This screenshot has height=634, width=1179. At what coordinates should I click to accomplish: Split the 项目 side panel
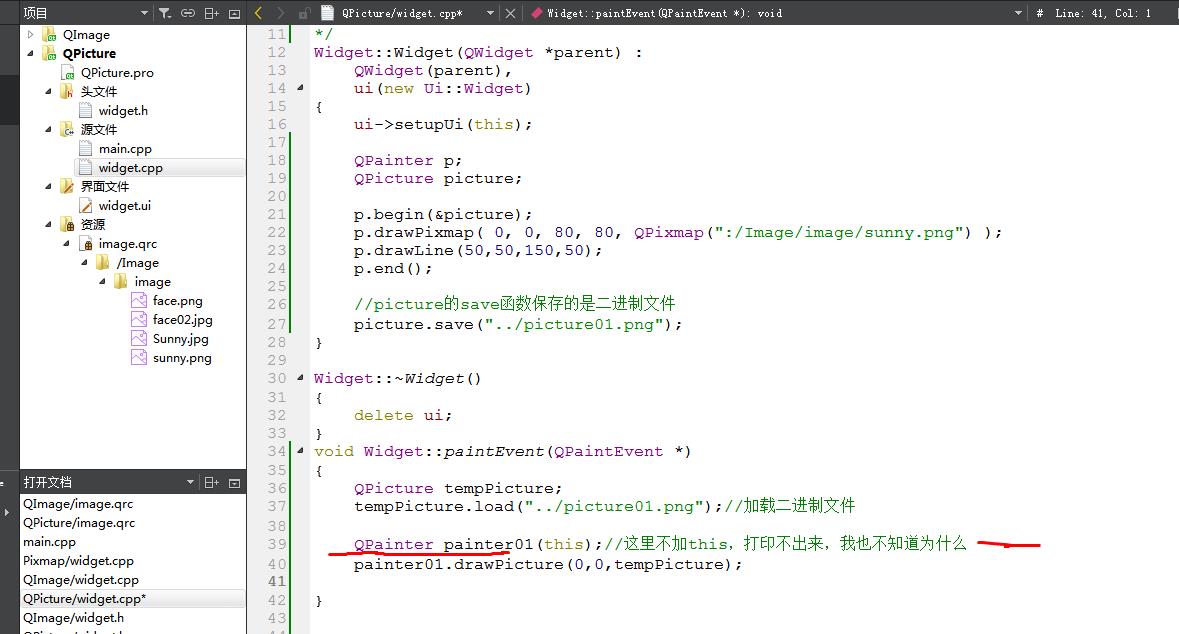[212, 13]
